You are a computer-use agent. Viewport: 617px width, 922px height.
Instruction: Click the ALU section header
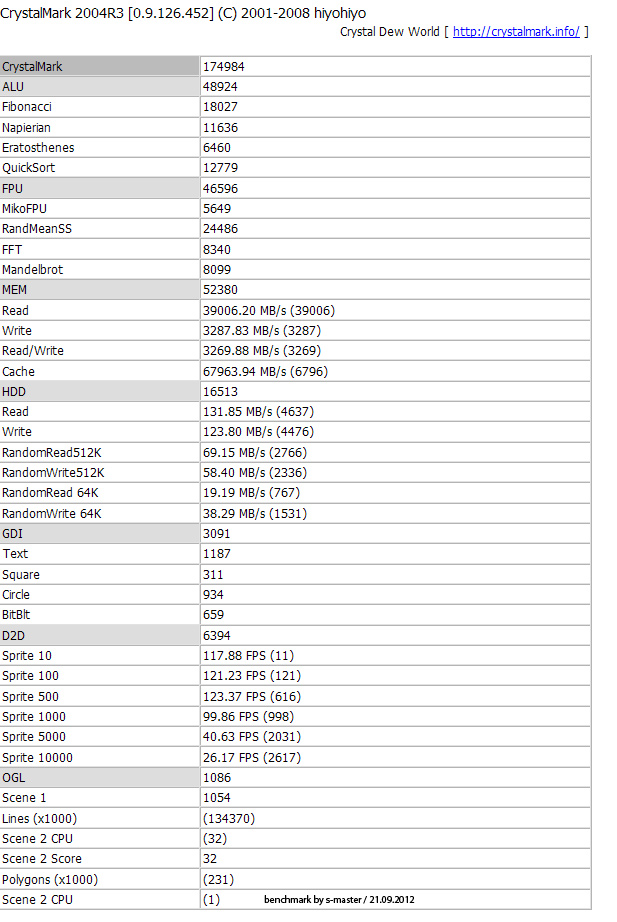[x=13, y=87]
